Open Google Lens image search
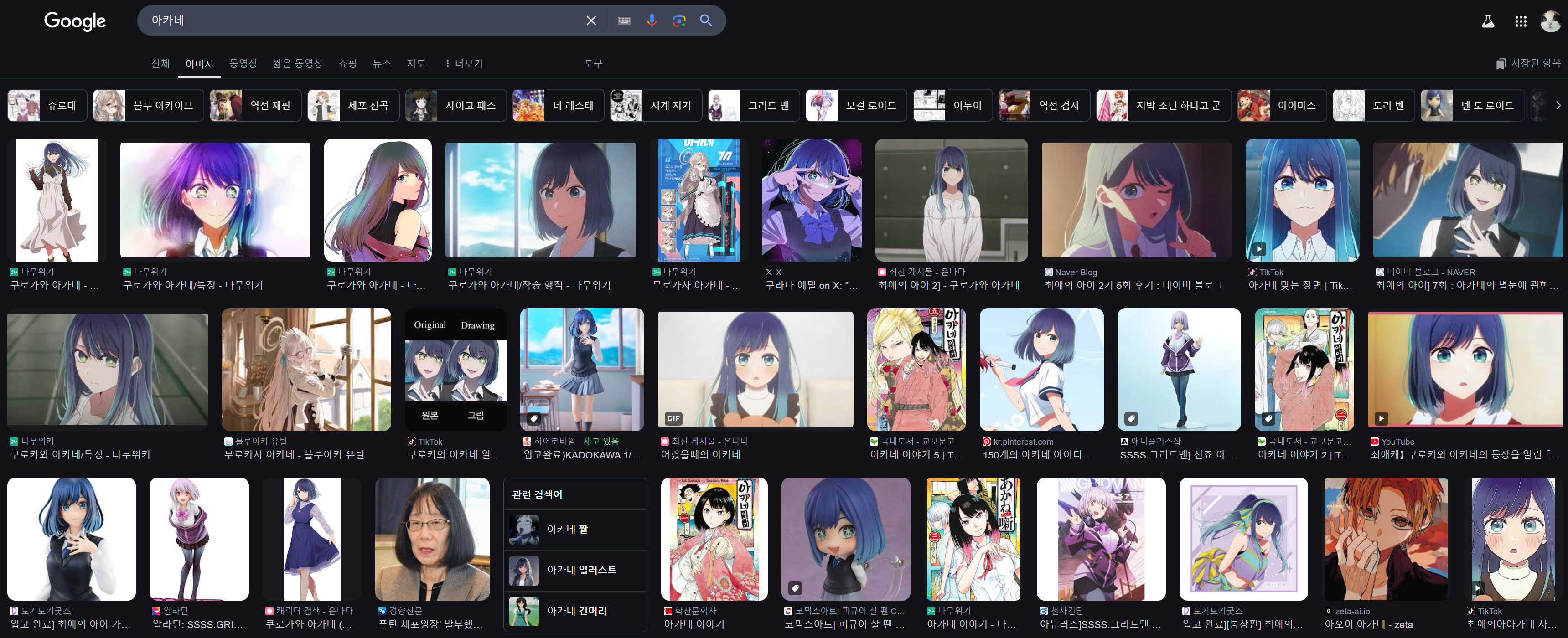 [679, 21]
